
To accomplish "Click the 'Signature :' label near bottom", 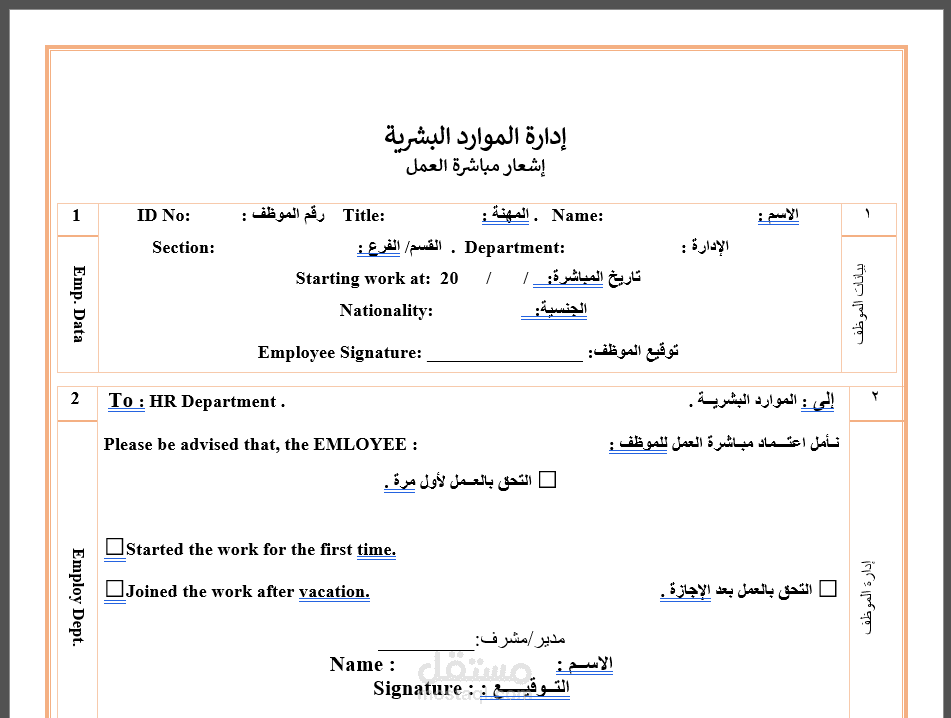I will click(x=423, y=688).
